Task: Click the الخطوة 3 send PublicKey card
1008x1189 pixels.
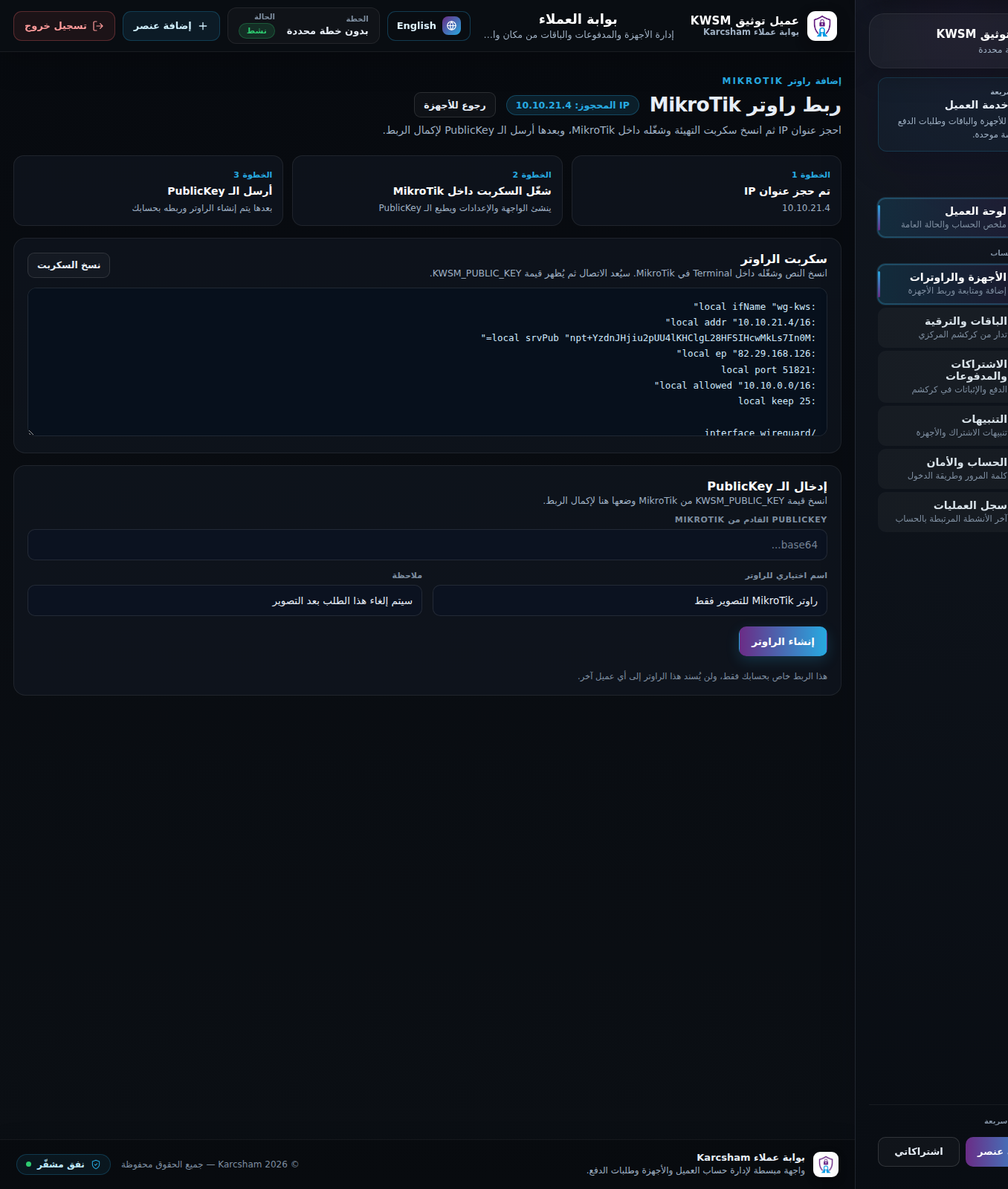Action: tap(148, 190)
